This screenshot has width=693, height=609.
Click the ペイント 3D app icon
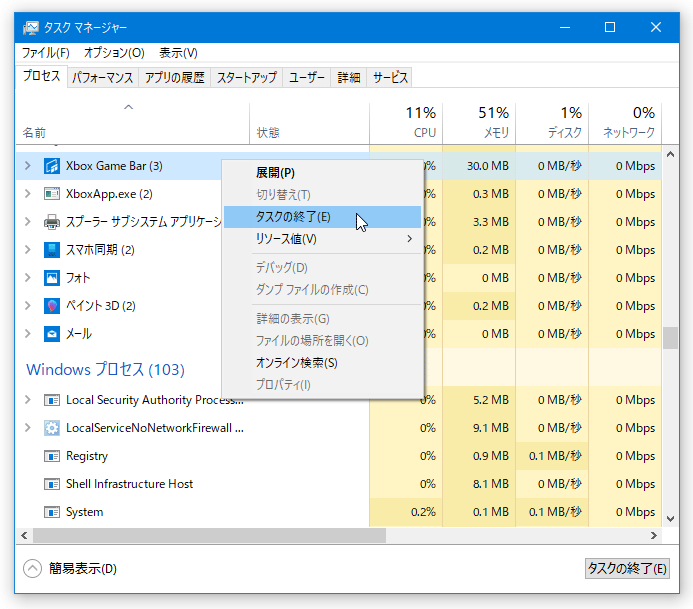52,306
